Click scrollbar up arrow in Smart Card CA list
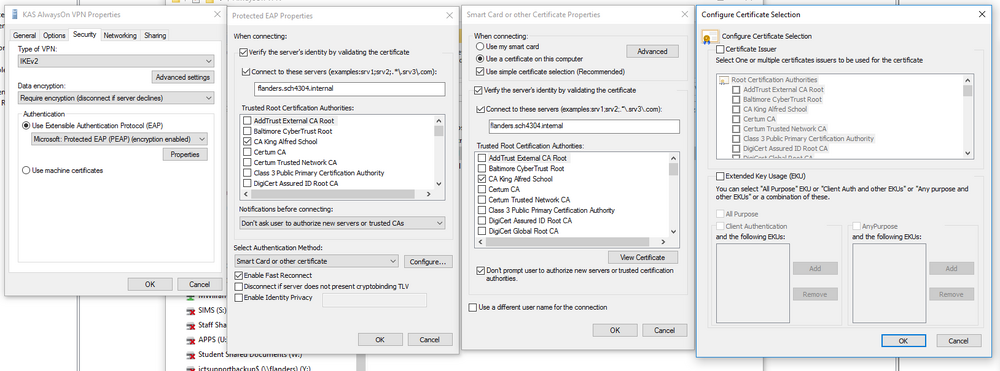This screenshot has height=371, width=1000. (x=673, y=157)
